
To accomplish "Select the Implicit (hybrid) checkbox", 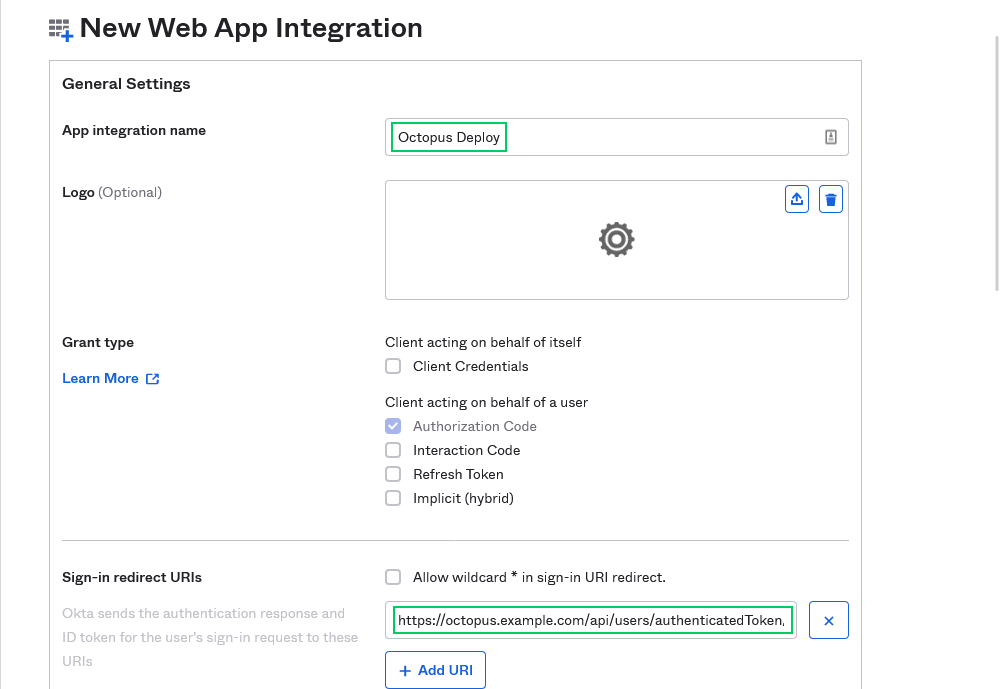I will 394,498.
